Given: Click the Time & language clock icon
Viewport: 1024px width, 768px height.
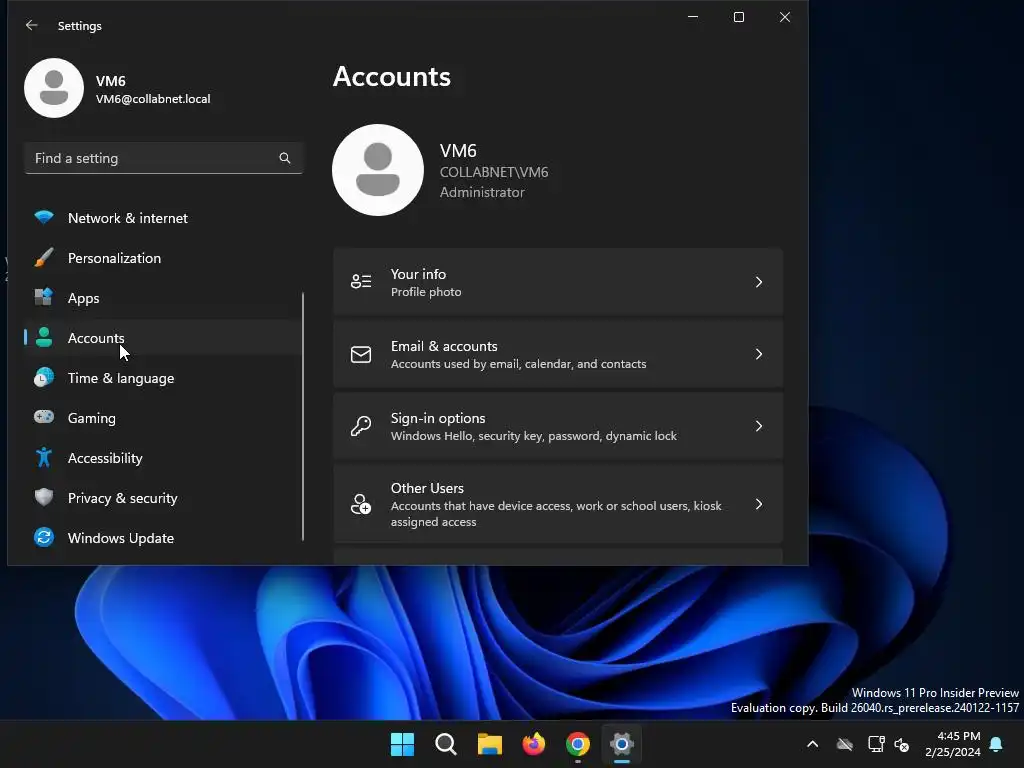Looking at the screenshot, I should point(44,377).
